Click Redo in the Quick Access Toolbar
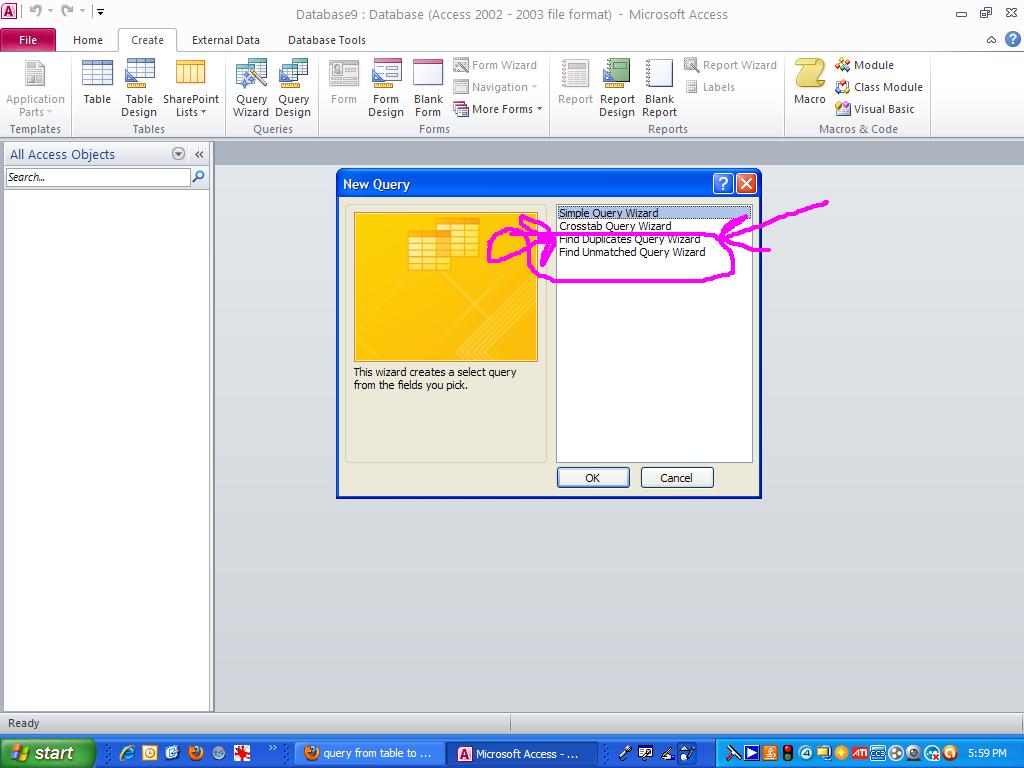The height and width of the screenshot is (768, 1024). point(67,11)
